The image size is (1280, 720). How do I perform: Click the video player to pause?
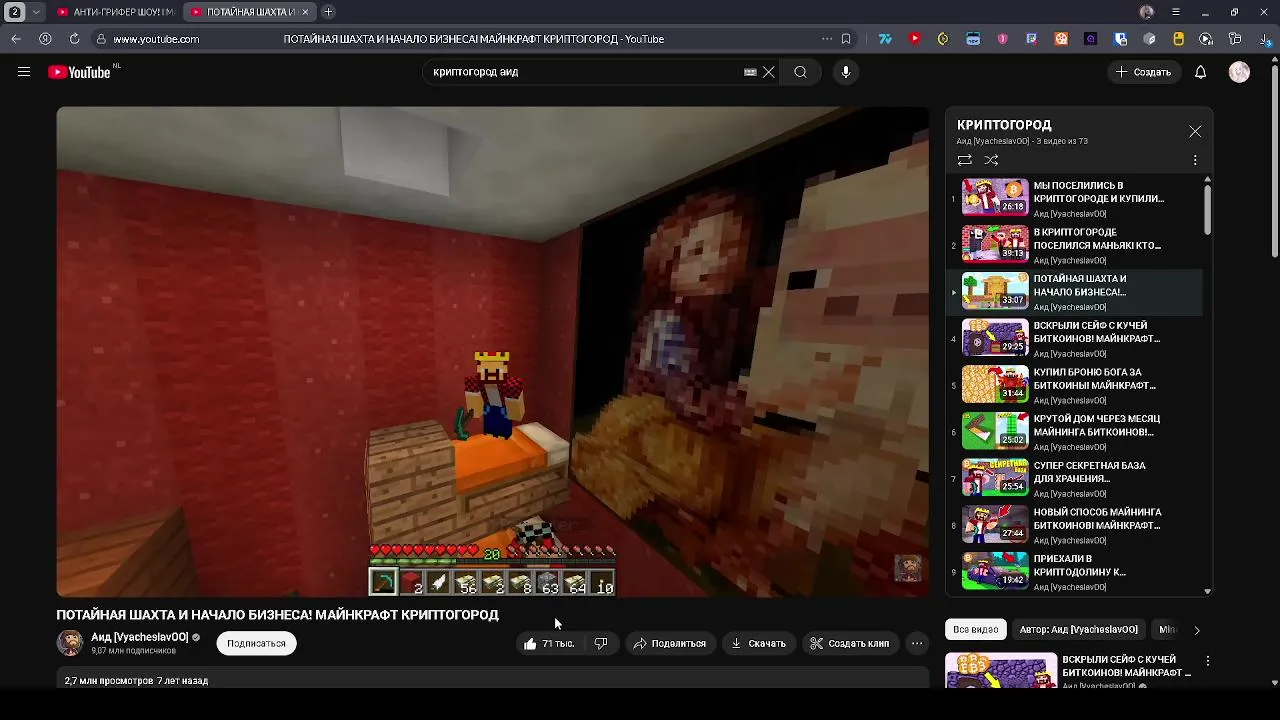pos(492,352)
